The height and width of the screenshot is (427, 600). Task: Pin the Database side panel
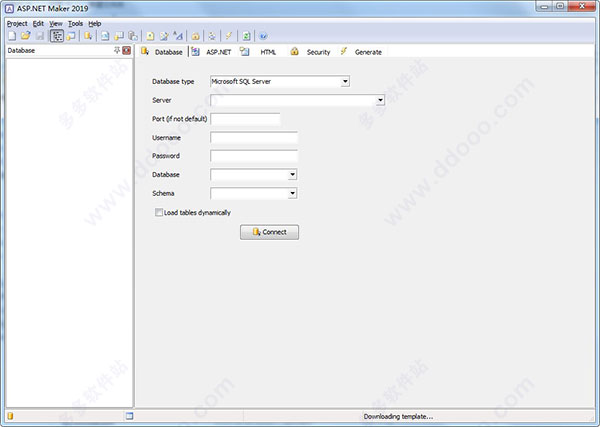click(117, 50)
